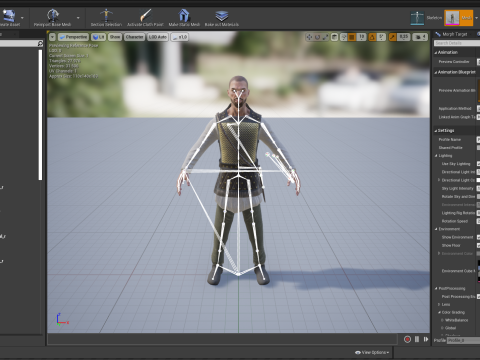The width and height of the screenshot is (480, 360).
Task: Toggle rotation snapping in the viewport
Action: (372, 37)
